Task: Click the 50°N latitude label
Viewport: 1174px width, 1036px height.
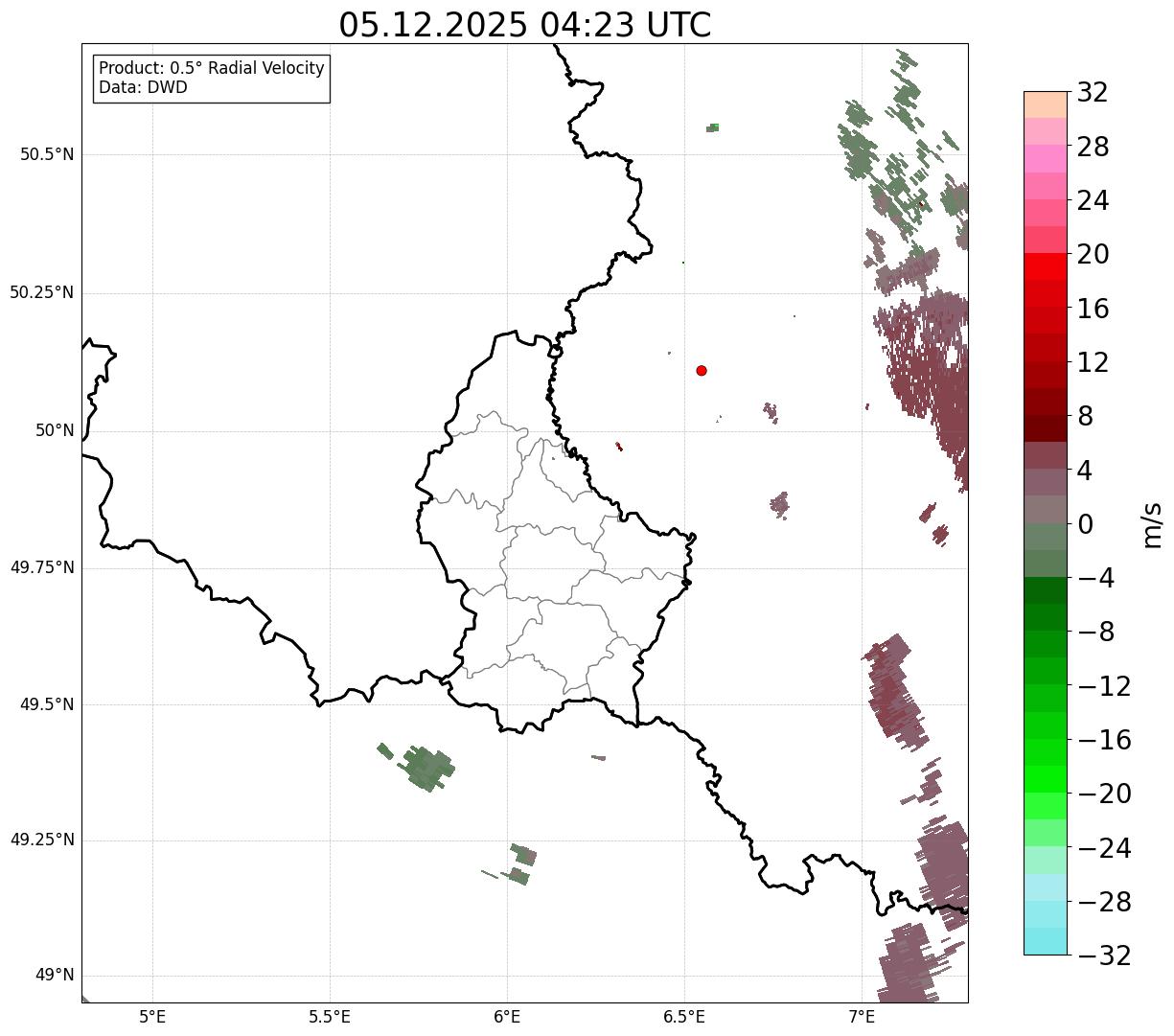Action: [x=55, y=430]
